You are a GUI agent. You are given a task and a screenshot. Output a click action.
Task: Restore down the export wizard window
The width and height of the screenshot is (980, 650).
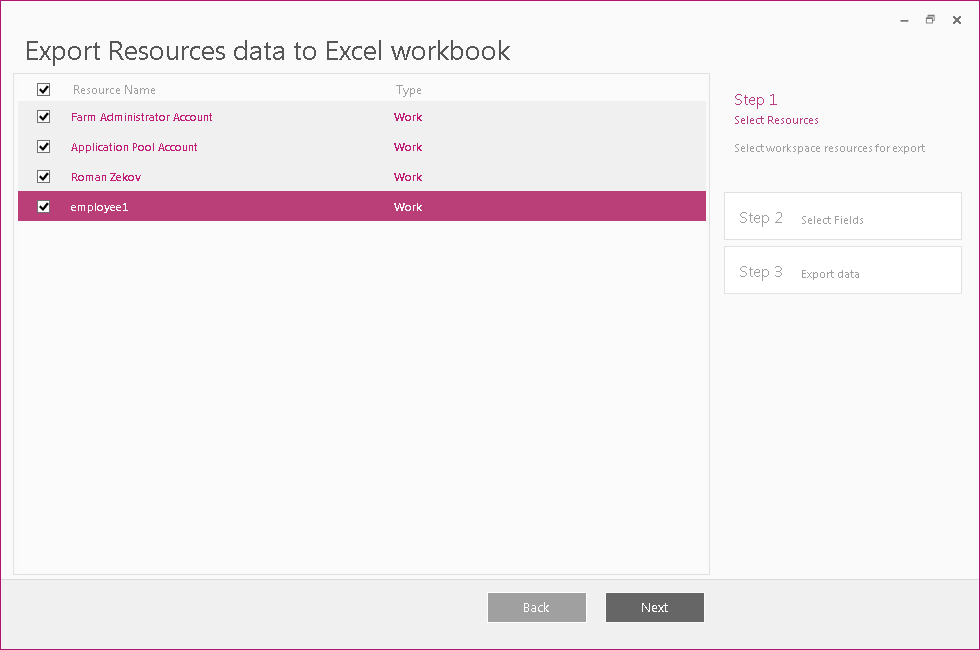[x=930, y=20]
